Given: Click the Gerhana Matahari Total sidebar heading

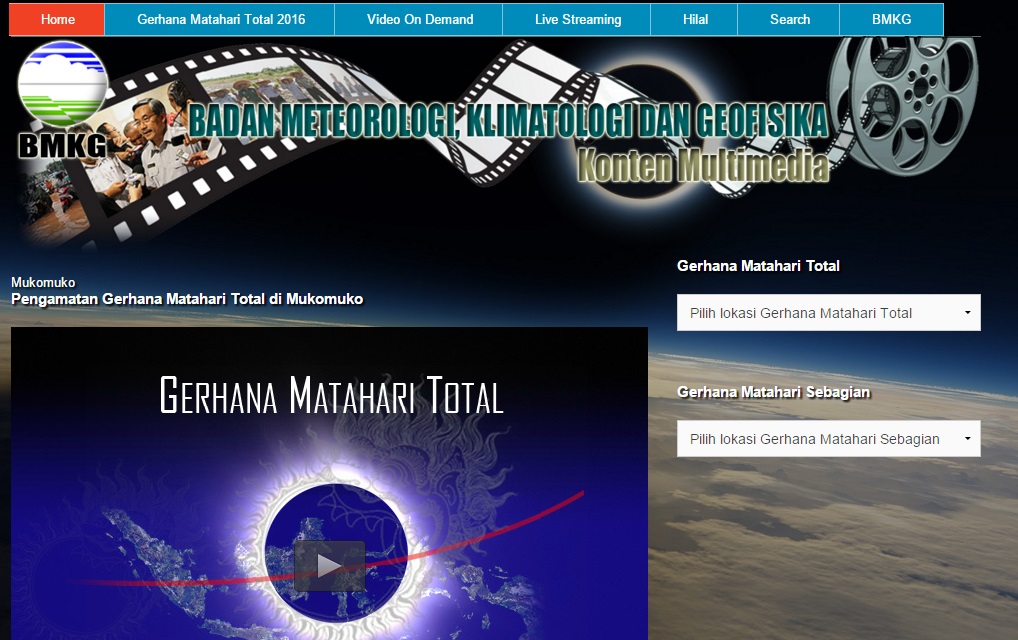Looking at the screenshot, I should tap(758, 265).
